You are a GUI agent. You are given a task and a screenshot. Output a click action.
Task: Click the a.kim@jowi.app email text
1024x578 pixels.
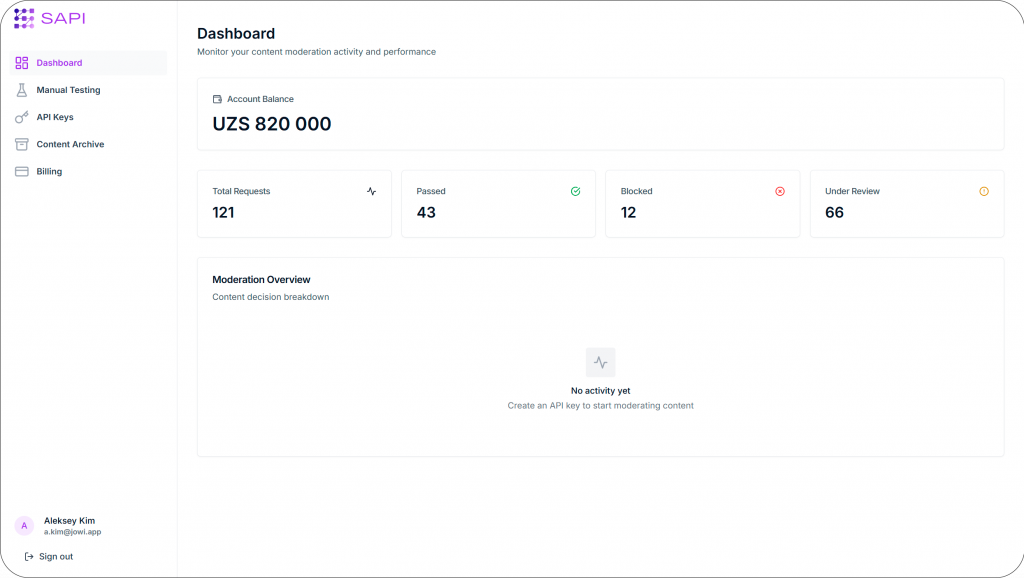[x=72, y=532]
